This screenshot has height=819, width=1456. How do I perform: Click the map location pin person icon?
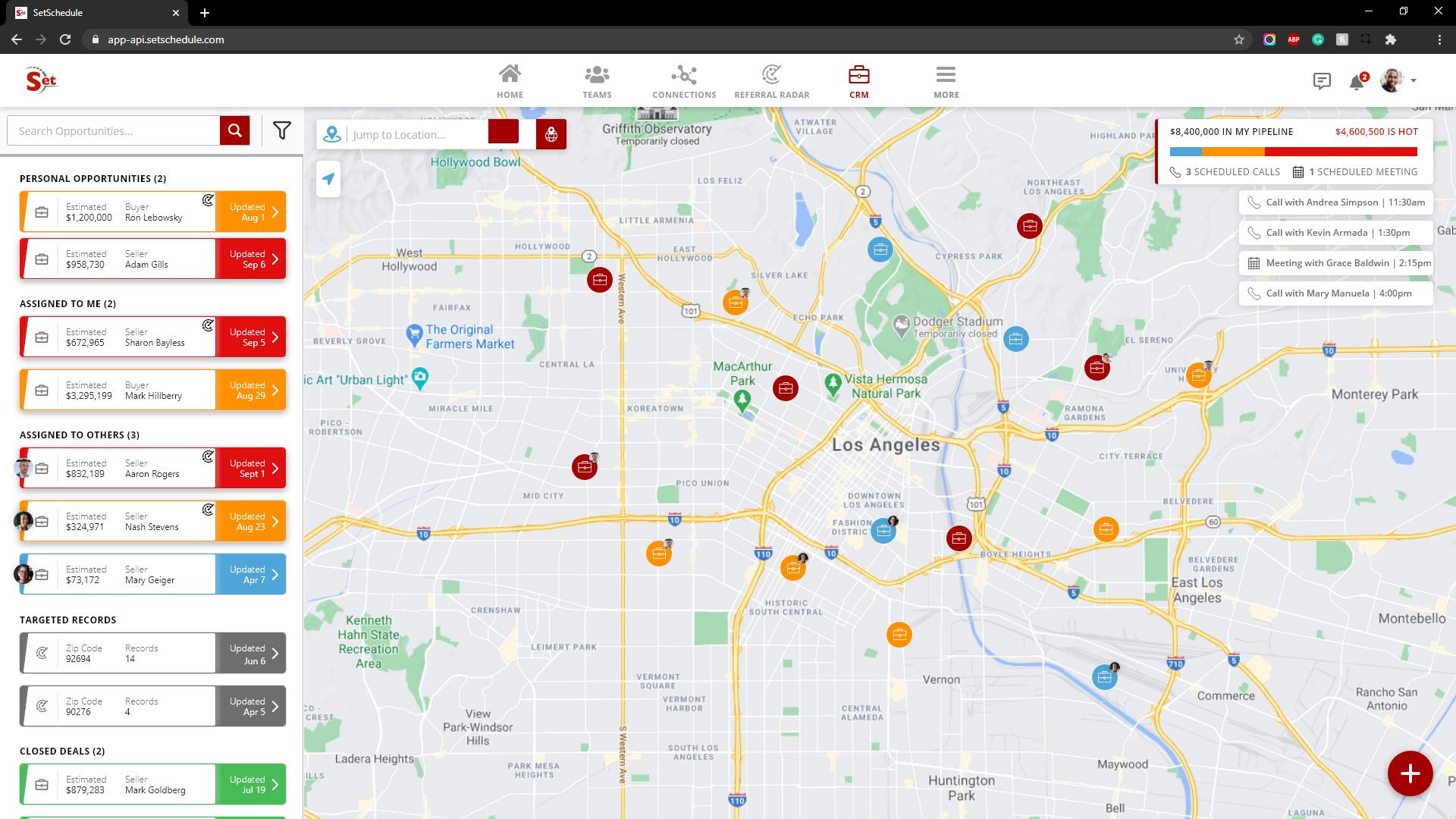[x=332, y=134]
